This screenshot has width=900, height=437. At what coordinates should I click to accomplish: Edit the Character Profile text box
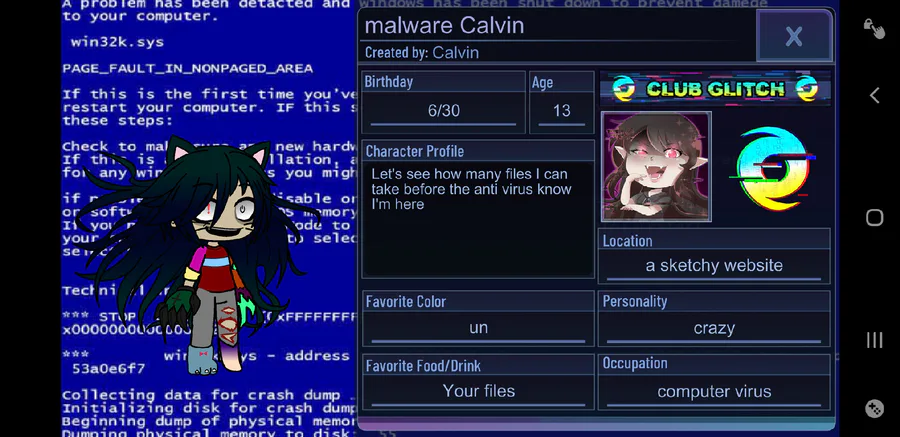point(478,219)
